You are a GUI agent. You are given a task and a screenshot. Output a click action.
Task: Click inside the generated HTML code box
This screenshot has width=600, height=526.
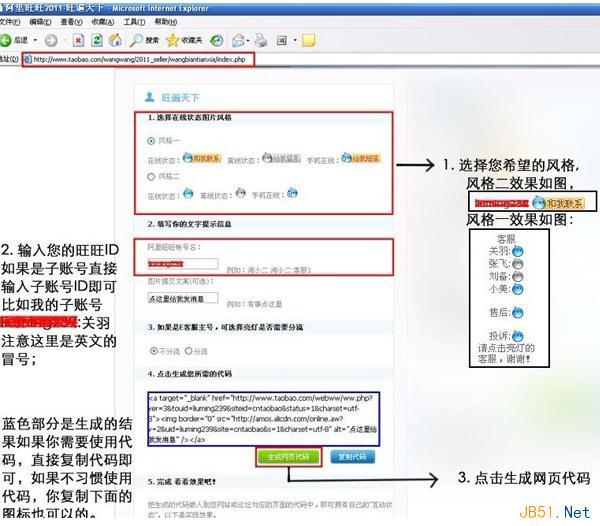pyautogui.click(x=264, y=419)
